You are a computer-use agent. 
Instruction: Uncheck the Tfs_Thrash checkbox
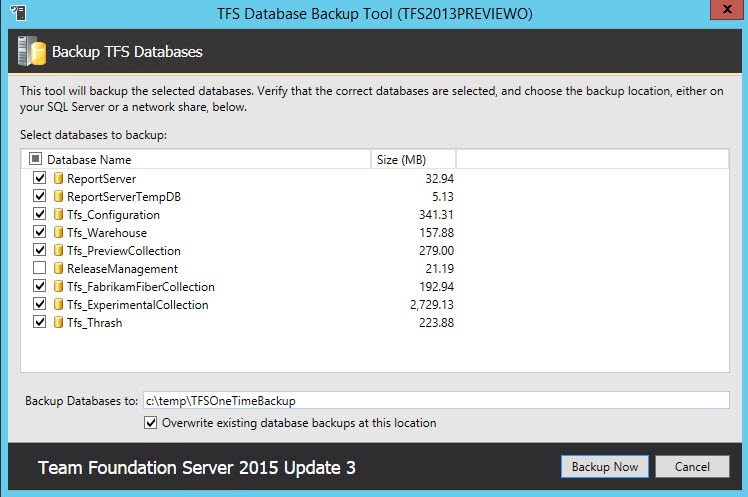[x=40, y=322]
